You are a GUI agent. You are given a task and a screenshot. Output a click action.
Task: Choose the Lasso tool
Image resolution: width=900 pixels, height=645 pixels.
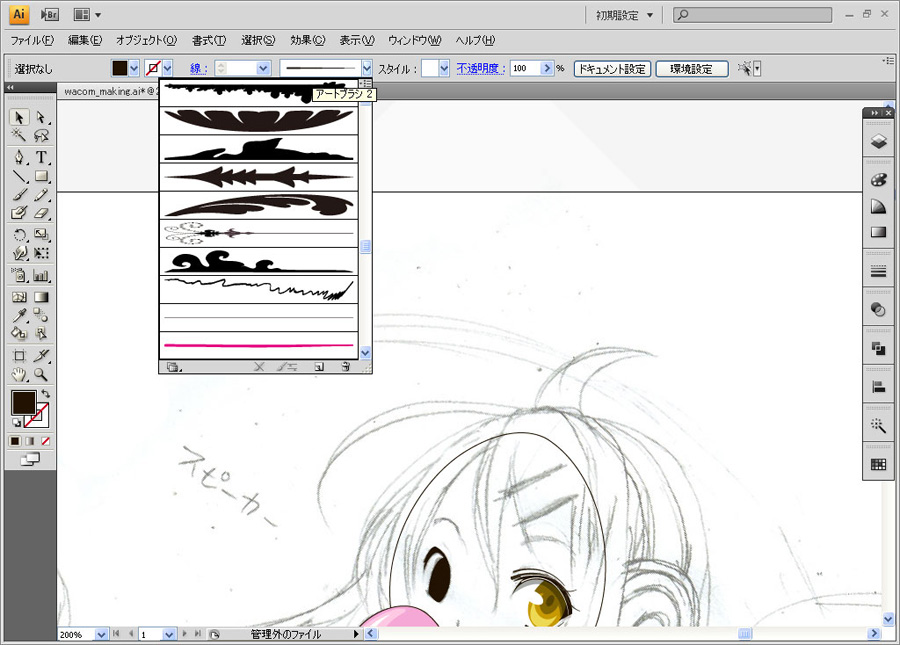[41, 135]
